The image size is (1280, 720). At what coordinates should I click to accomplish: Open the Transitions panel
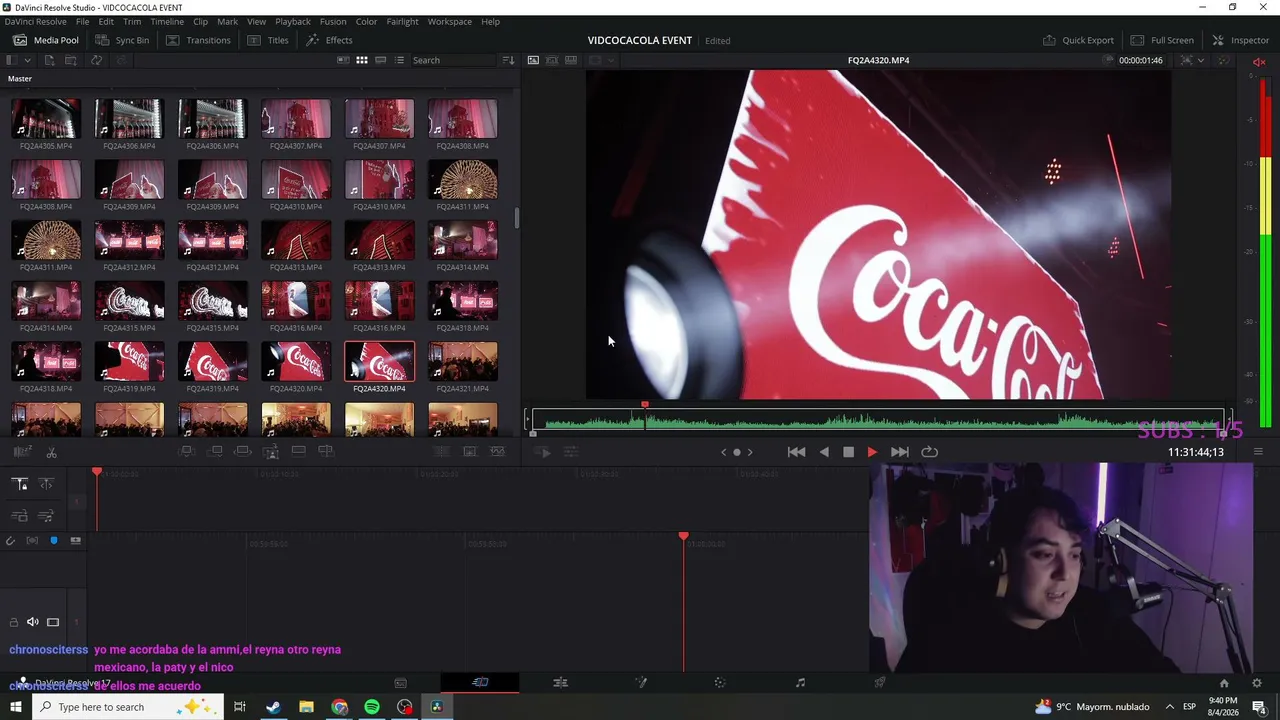pos(198,40)
